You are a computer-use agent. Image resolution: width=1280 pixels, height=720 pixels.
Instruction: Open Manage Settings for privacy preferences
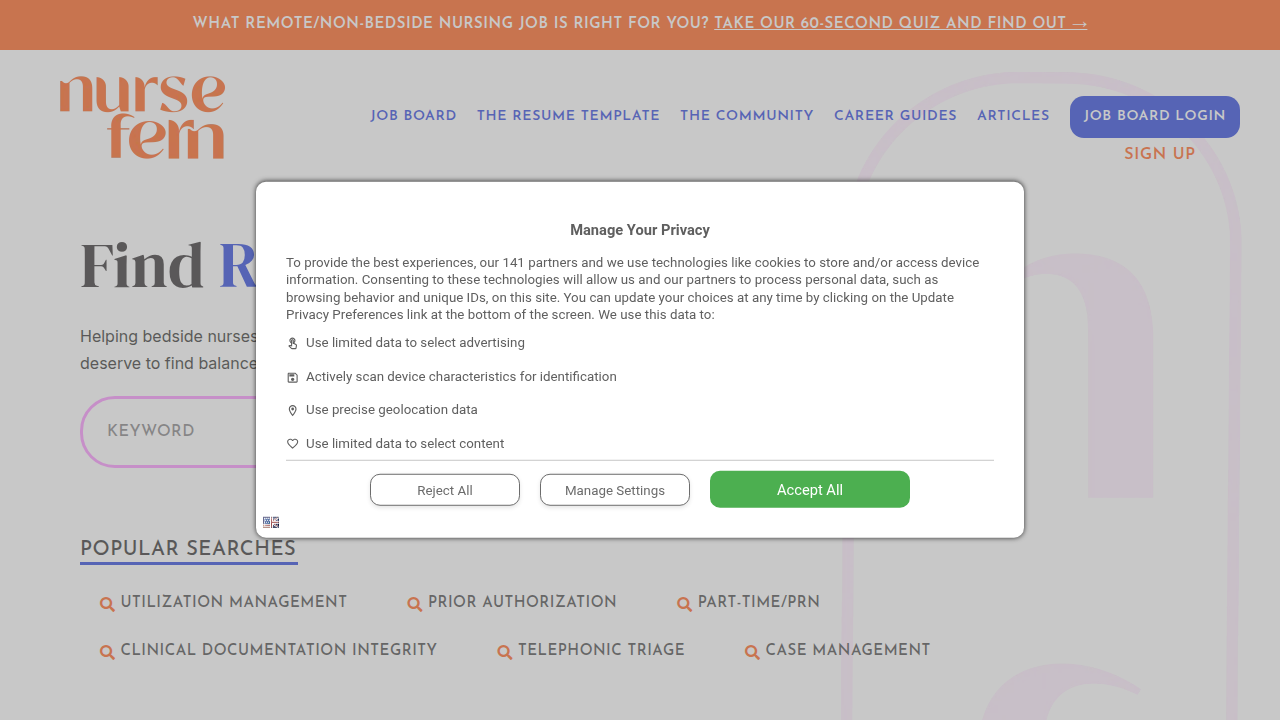[x=614, y=490]
